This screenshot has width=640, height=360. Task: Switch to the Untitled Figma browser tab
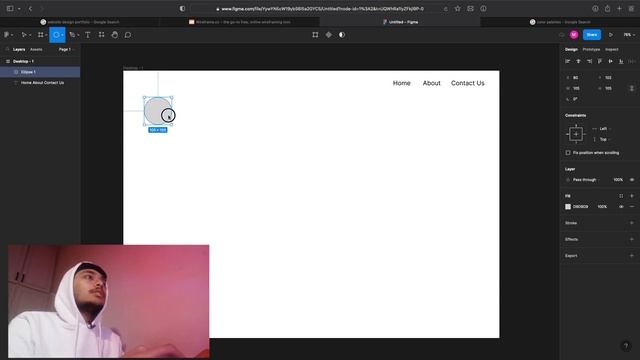pos(400,22)
